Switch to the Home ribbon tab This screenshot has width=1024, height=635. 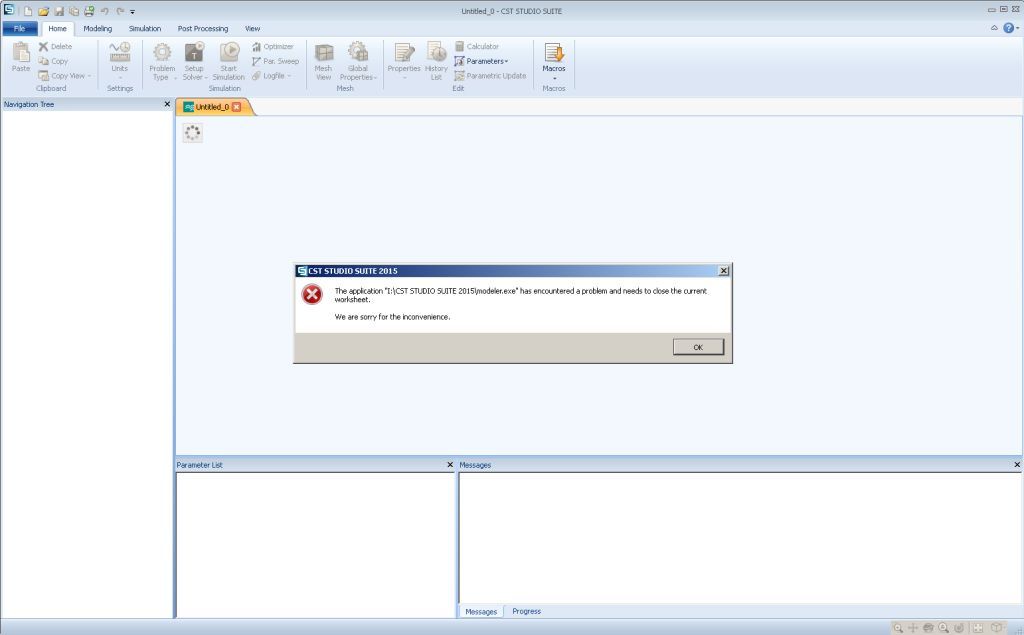point(57,29)
